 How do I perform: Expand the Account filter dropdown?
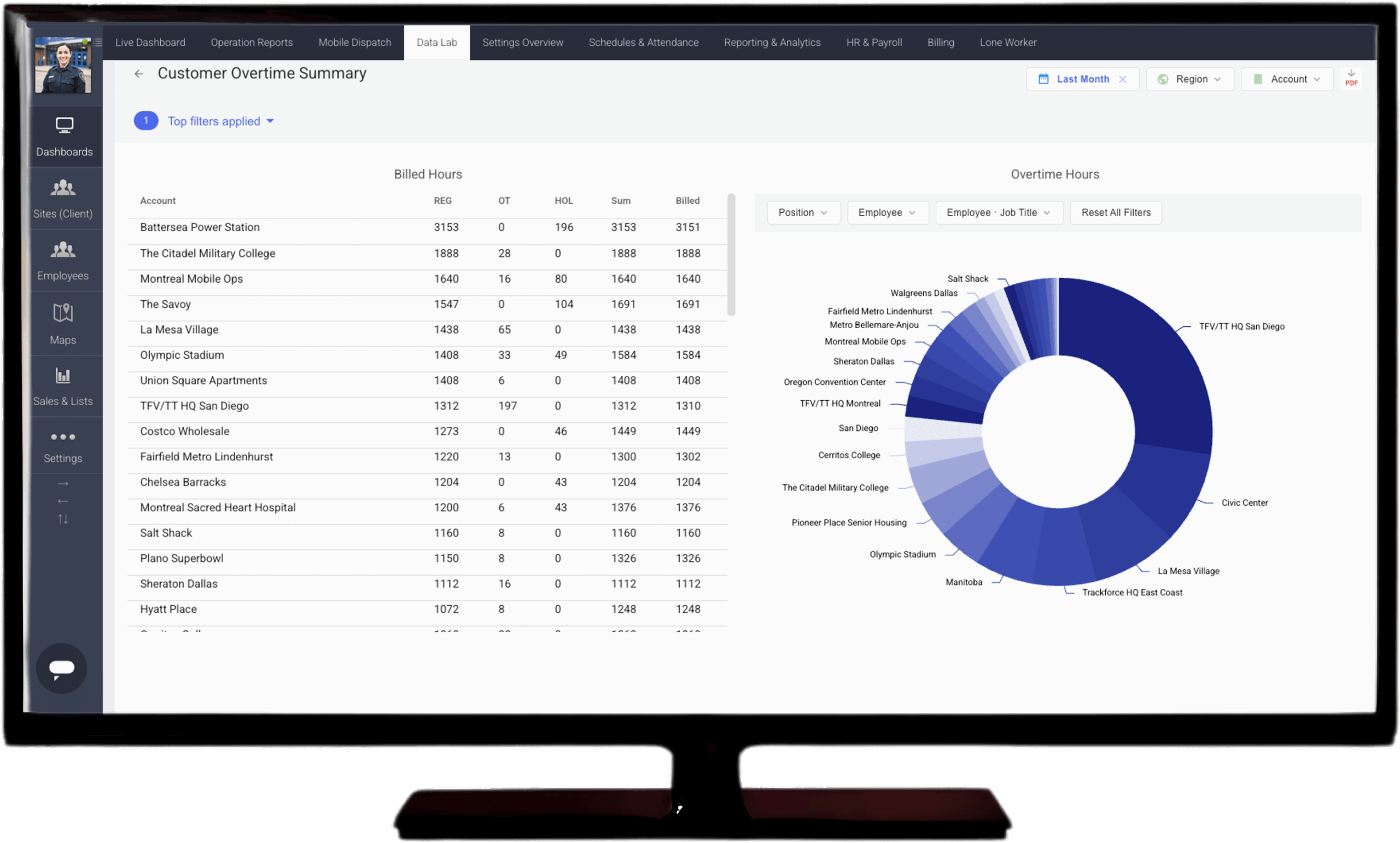click(x=1287, y=79)
